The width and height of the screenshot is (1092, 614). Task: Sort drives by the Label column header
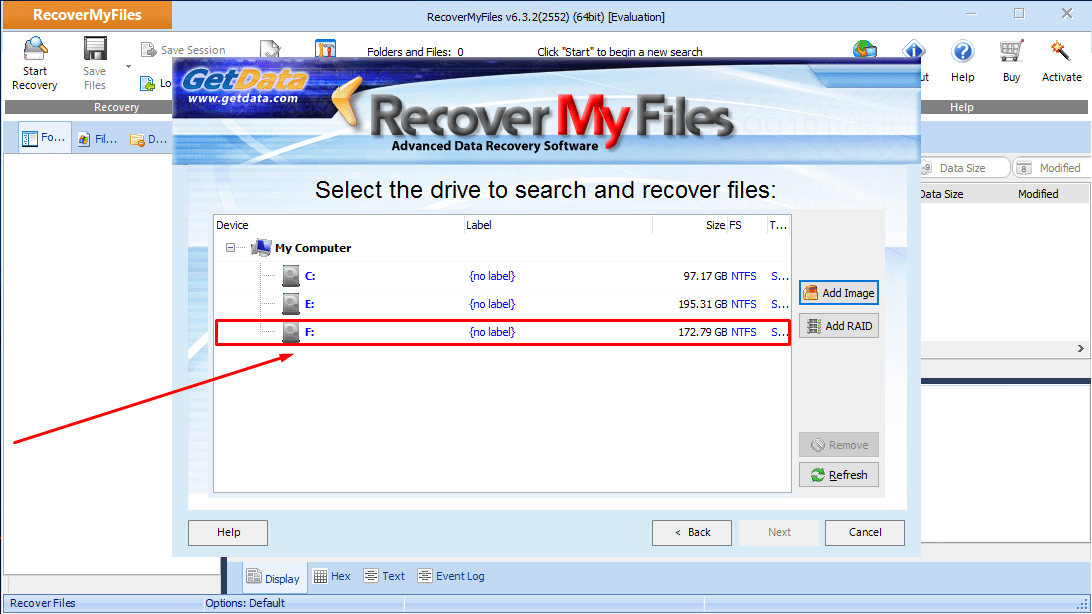pos(556,226)
